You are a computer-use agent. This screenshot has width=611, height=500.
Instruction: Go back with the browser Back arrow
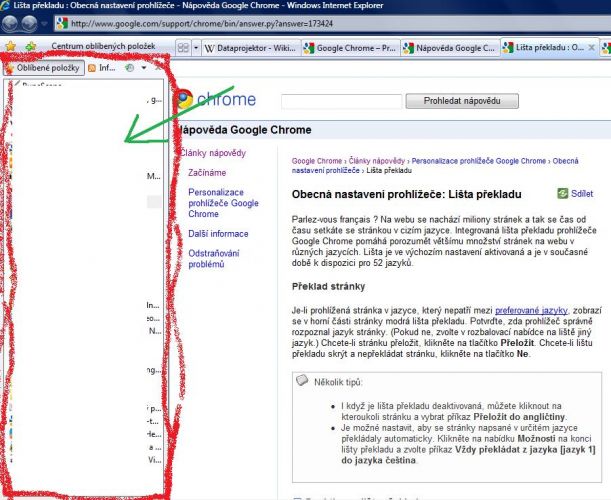(x=10, y=24)
